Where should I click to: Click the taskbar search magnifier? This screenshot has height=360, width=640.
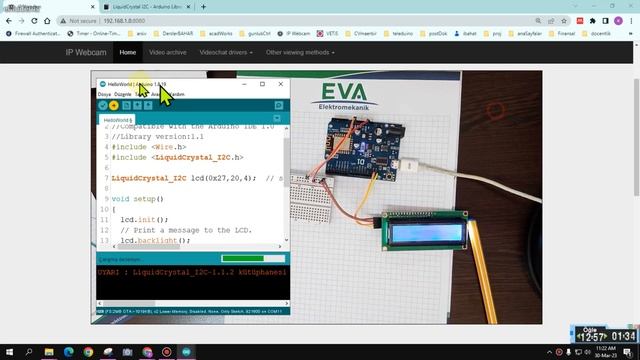tap(29, 352)
